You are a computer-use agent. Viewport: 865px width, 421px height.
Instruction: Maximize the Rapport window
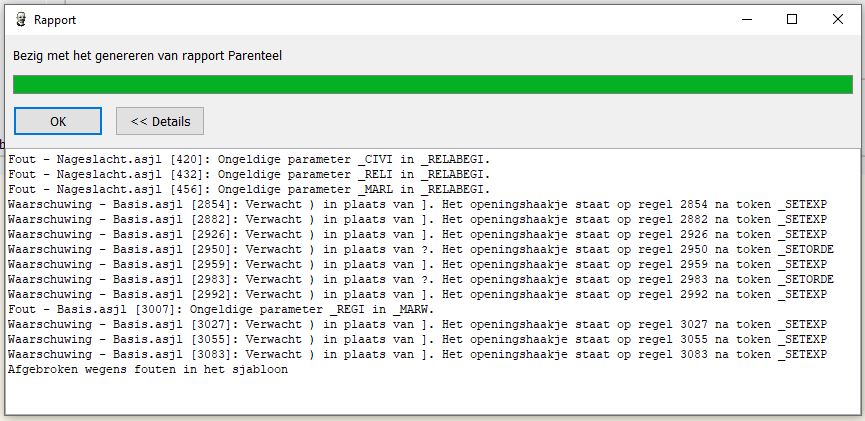[792, 19]
